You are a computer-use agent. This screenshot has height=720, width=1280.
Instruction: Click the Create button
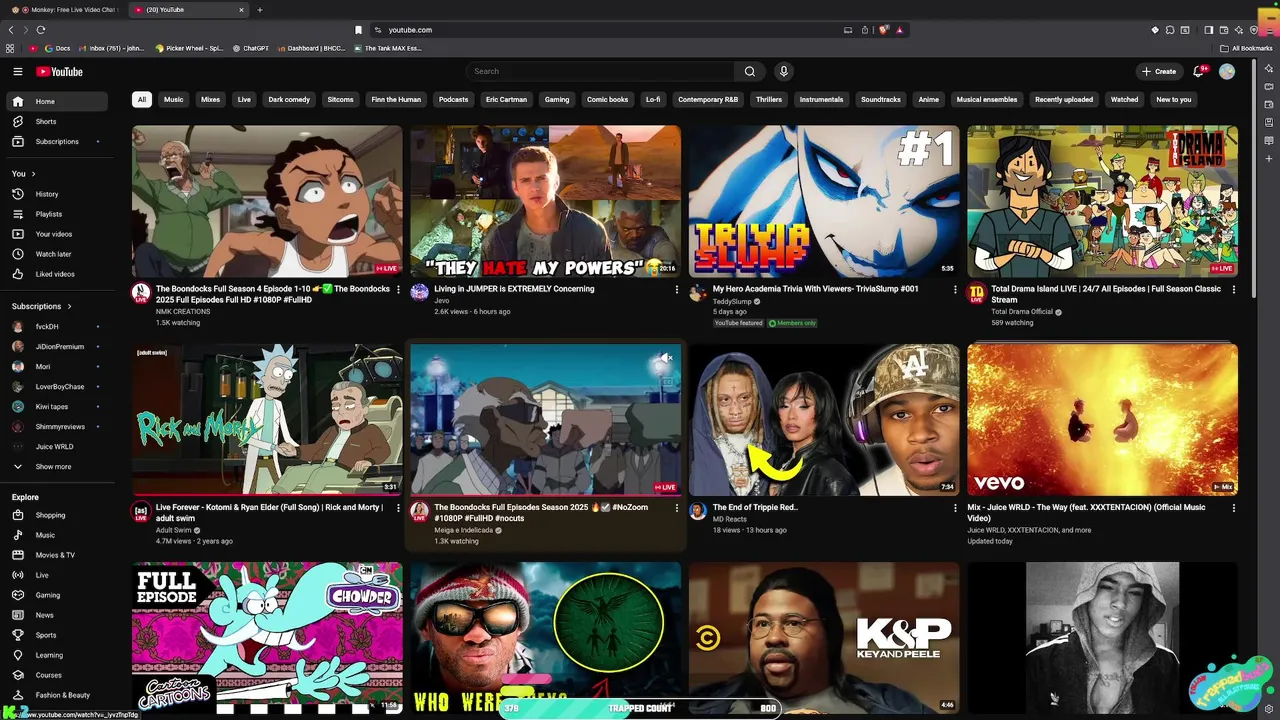click(1159, 71)
